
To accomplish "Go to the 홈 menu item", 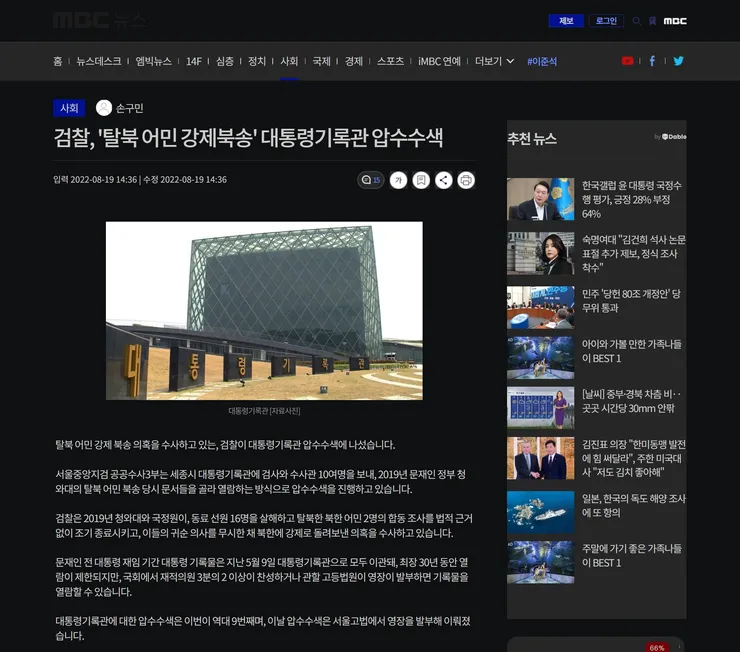I will point(58,61).
